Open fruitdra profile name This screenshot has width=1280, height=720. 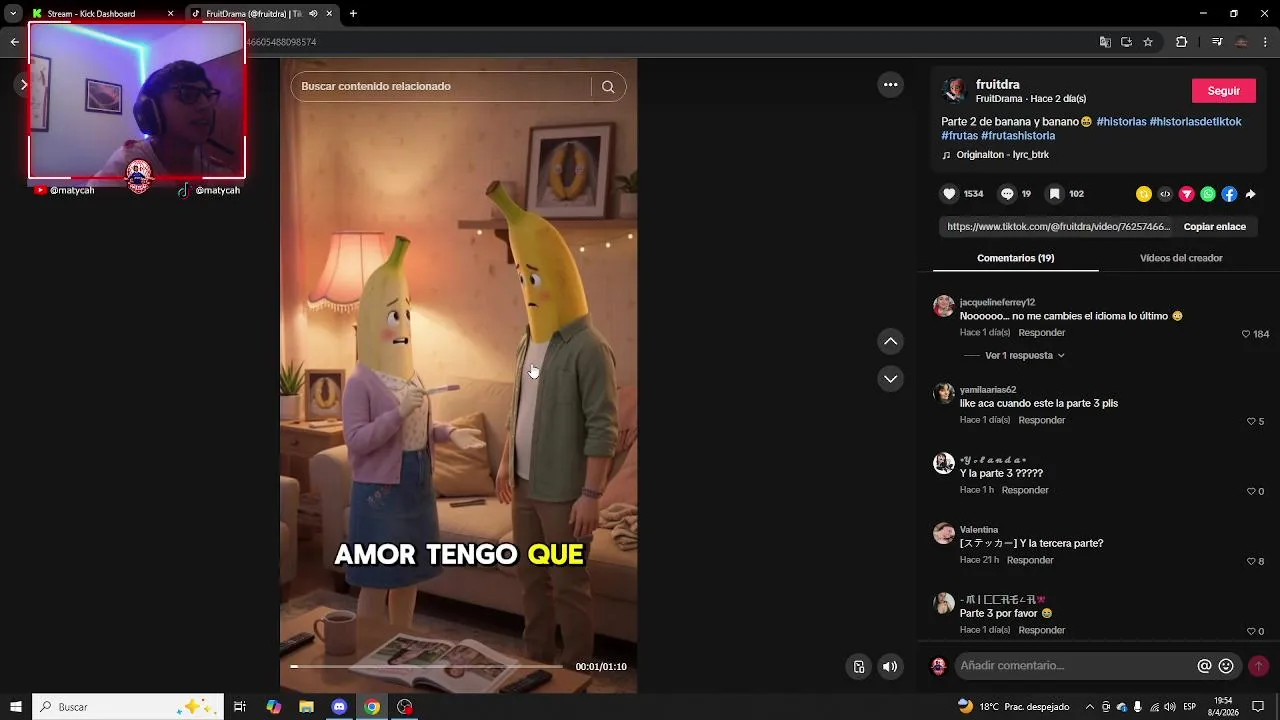pyautogui.click(x=997, y=85)
